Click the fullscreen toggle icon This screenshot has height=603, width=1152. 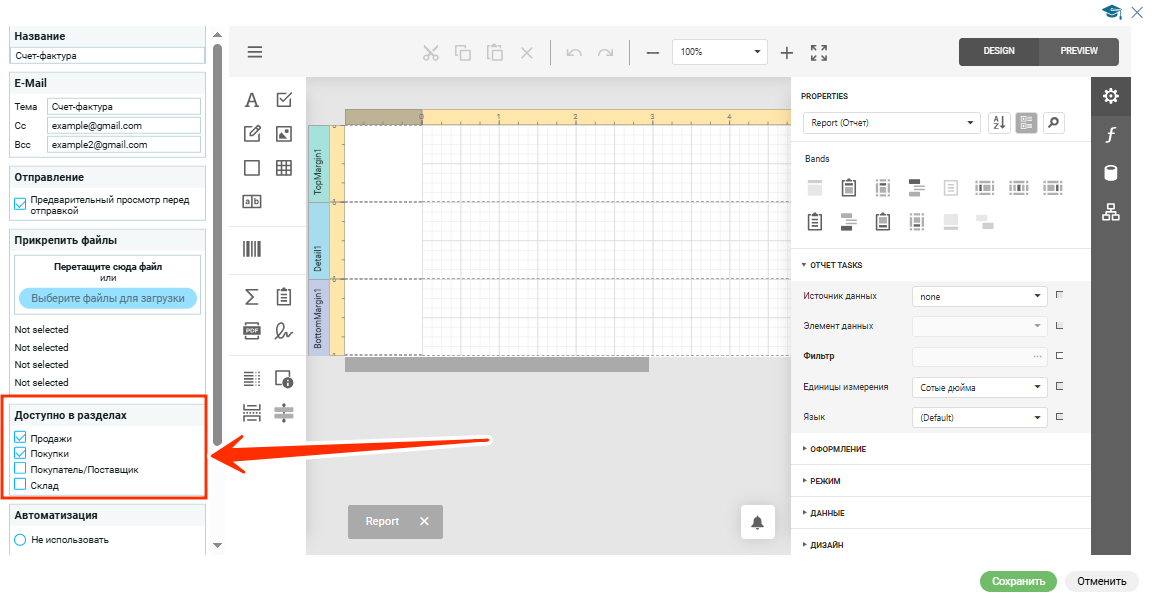[819, 52]
